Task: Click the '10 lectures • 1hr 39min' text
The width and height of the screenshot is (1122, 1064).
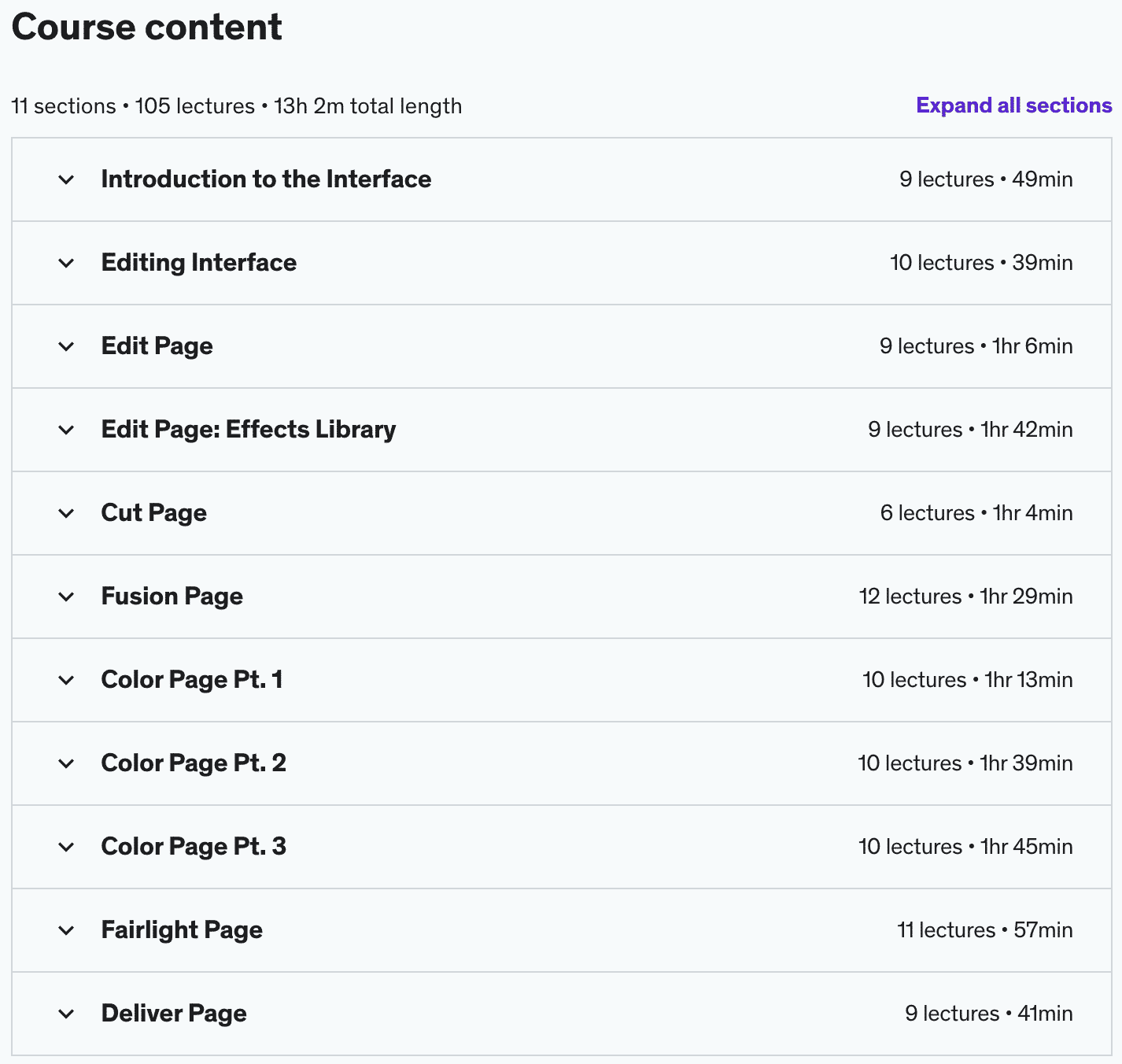Action: tap(965, 763)
